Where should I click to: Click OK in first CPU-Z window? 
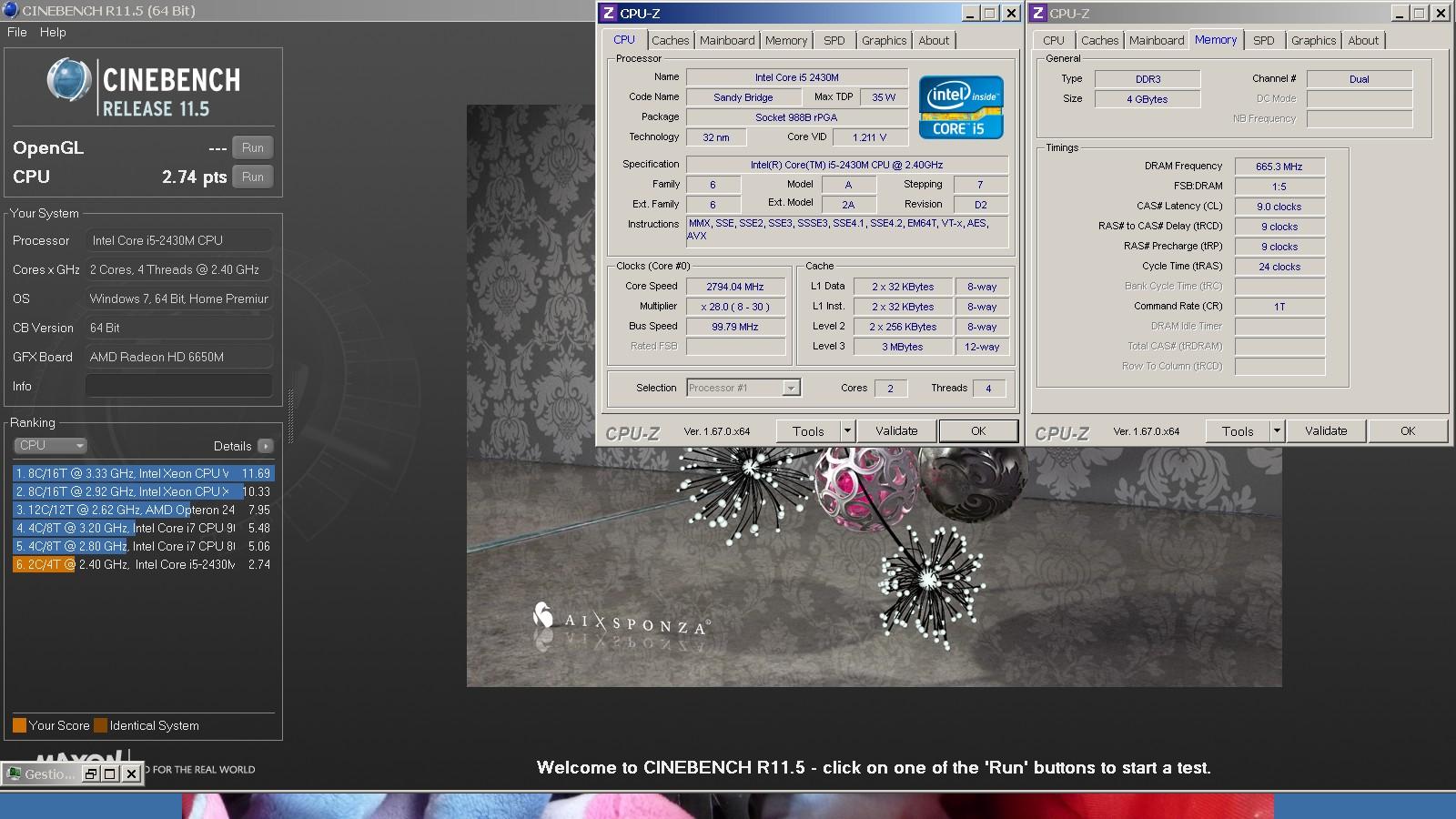click(x=978, y=431)
